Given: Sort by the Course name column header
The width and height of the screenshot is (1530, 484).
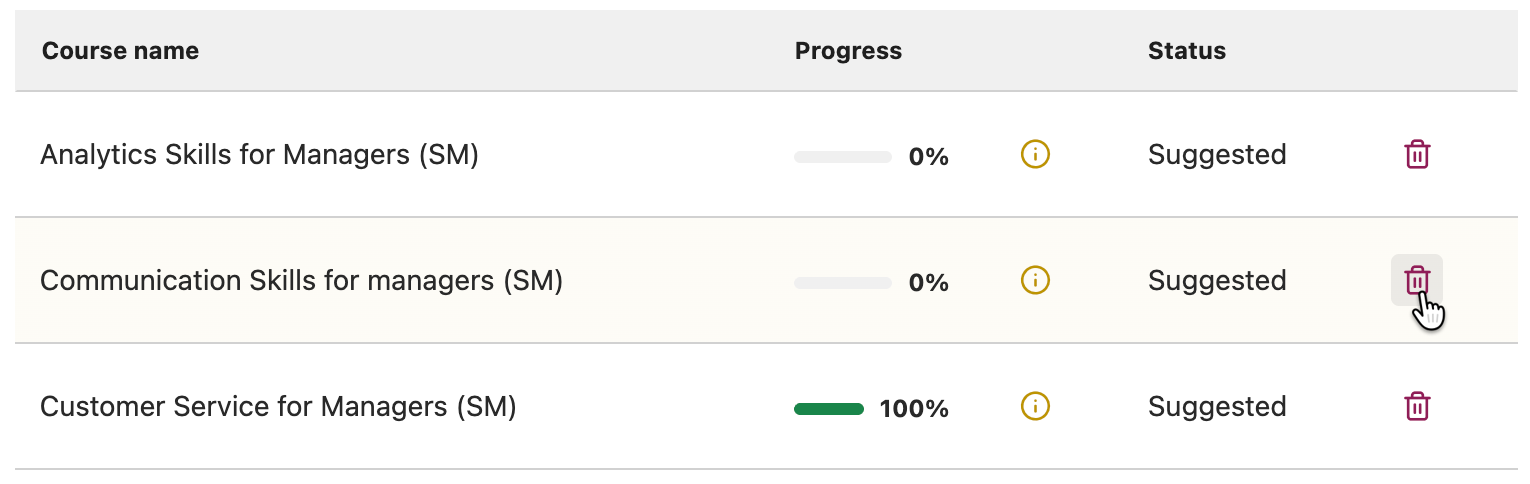Looking at the screenshot, I should pyautogui.click(x=120, y=51).
